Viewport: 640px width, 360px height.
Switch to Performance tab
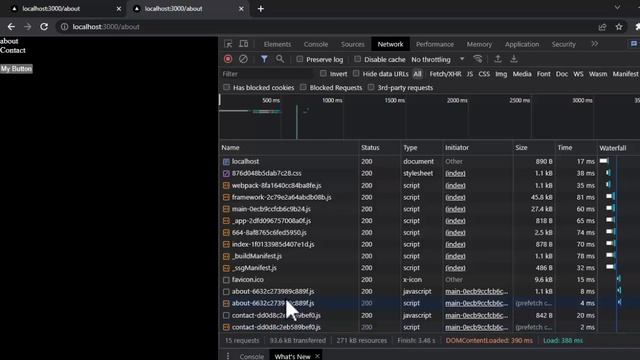click(435, 44)
